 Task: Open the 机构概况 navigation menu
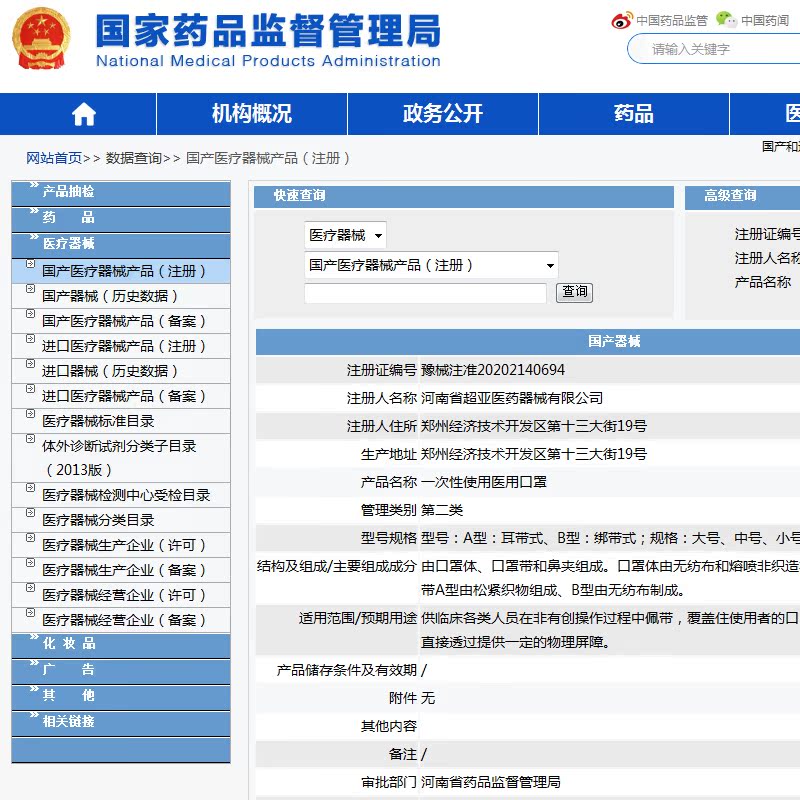[252, 114]
